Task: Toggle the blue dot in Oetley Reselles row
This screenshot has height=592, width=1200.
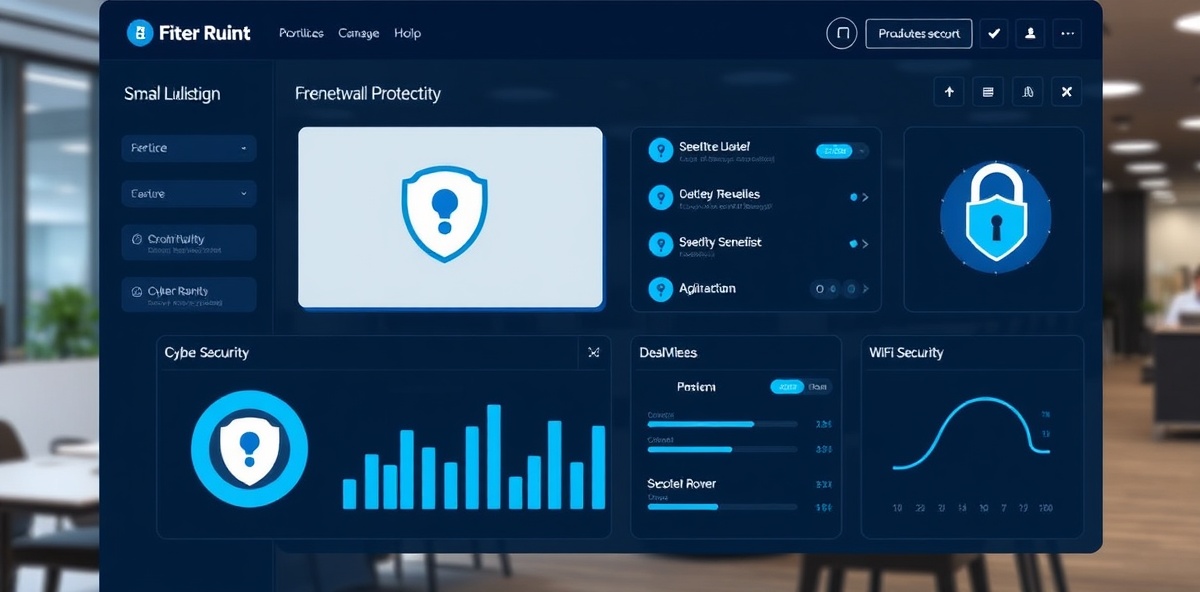Action: coord(853,198)
